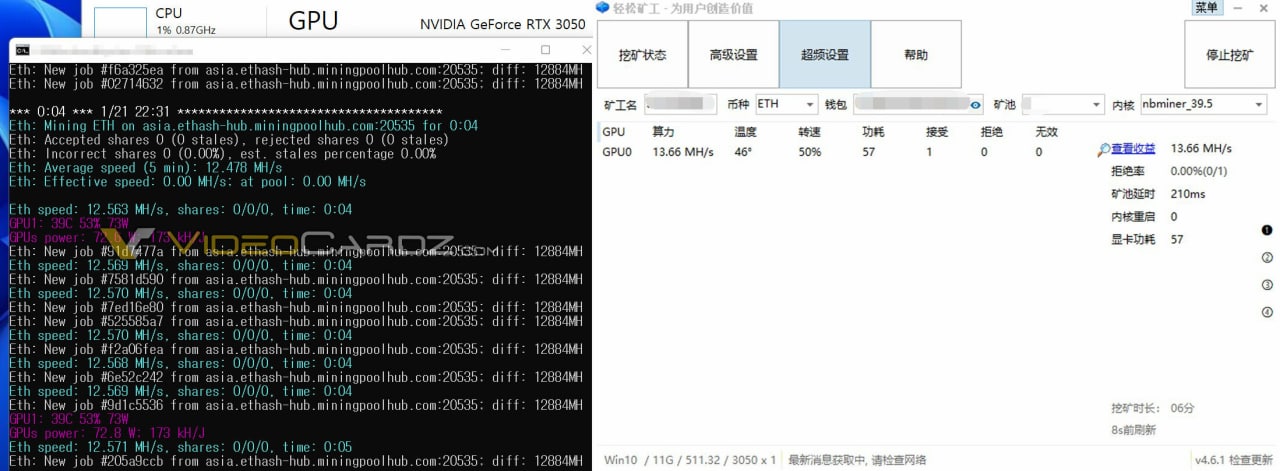Click the 'Eth: Accepted shares 0' console line
The image size is (1280, 471).
click(x=229, y=140)
